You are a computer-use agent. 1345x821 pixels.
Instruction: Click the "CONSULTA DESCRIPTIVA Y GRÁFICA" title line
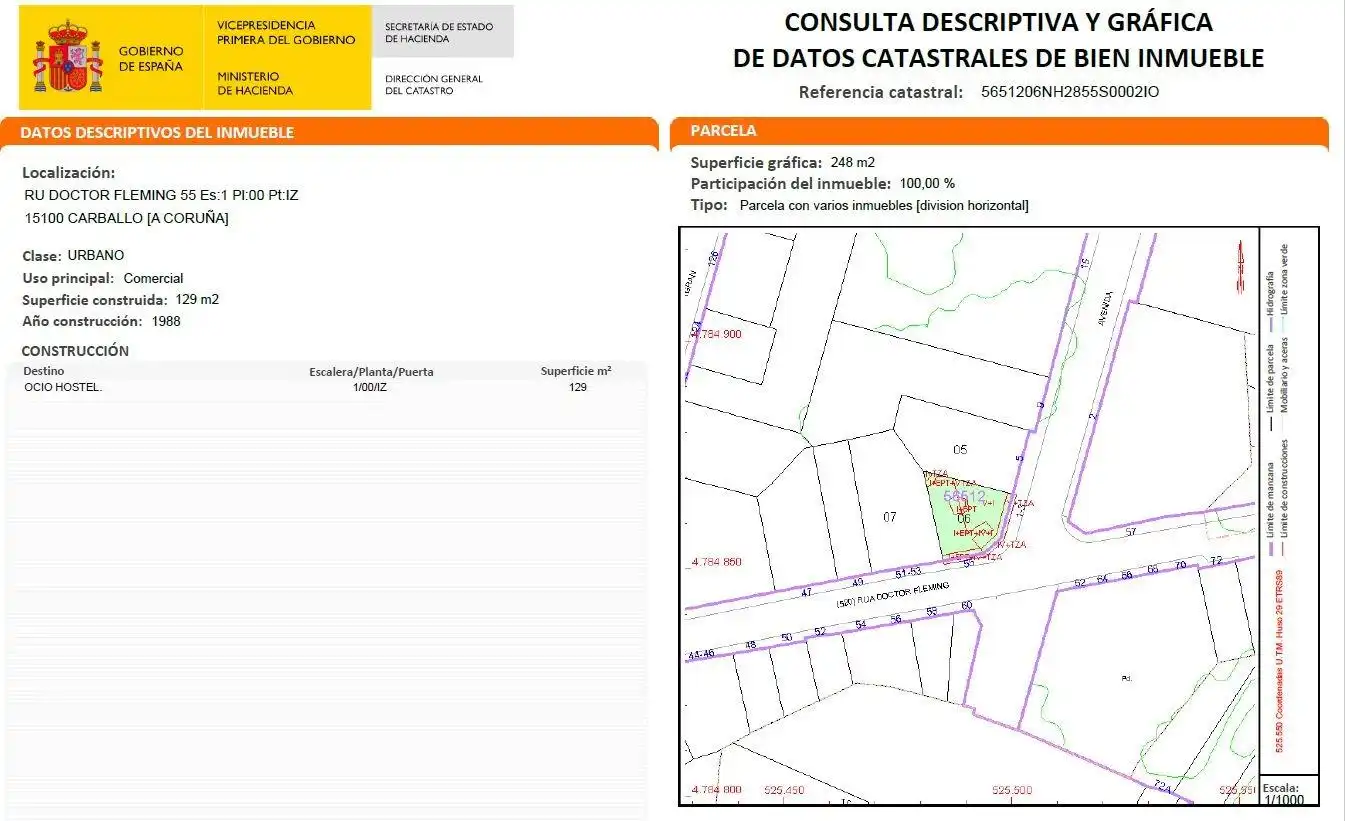[998, 22]
